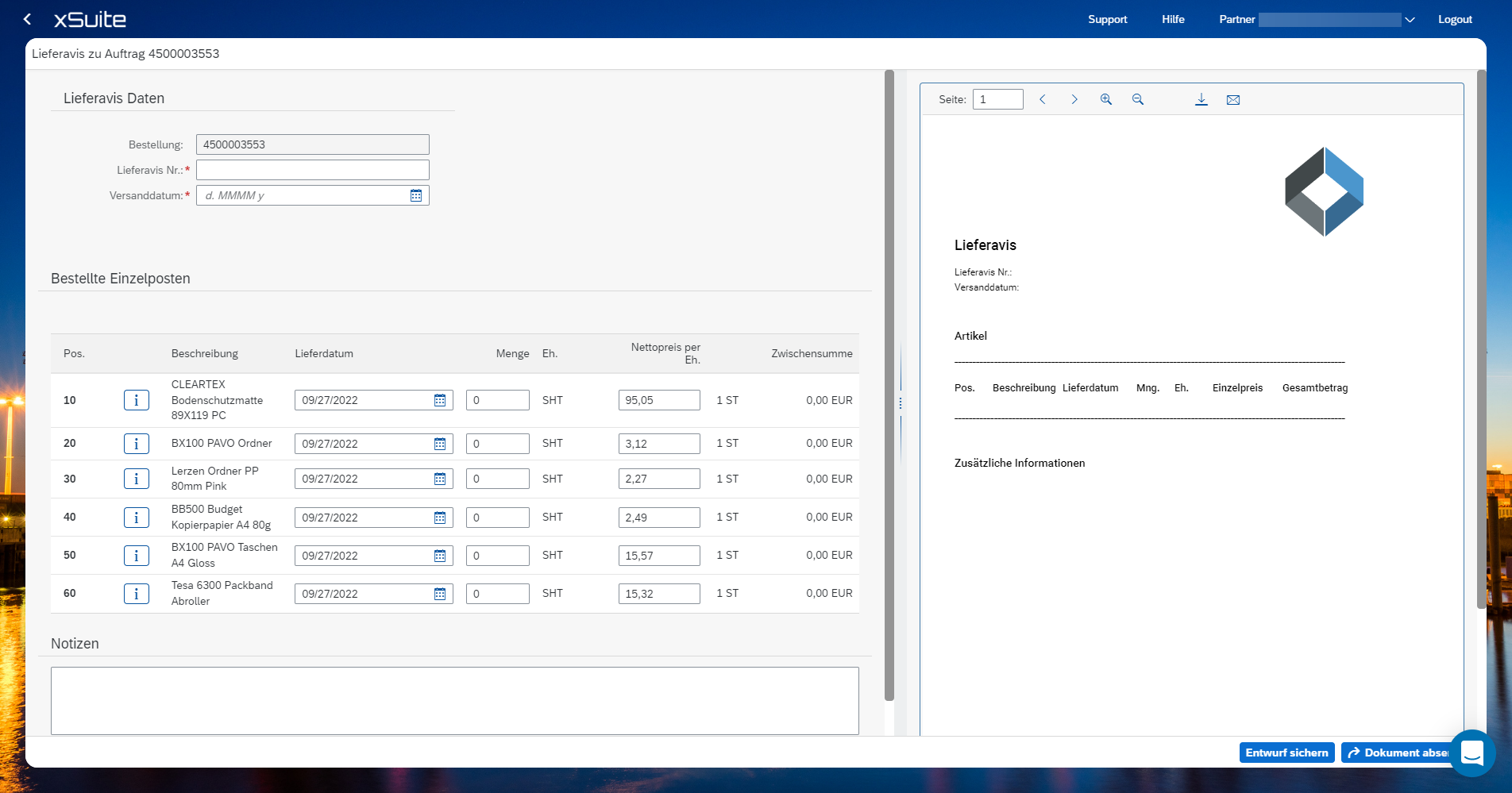Download the Lieferavis document
This screenshot has width=1512, height=793.
point(1201,99)
